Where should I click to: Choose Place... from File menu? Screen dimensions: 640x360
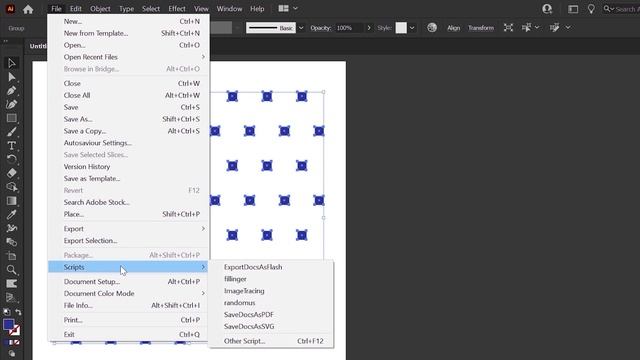coord(129,214)
